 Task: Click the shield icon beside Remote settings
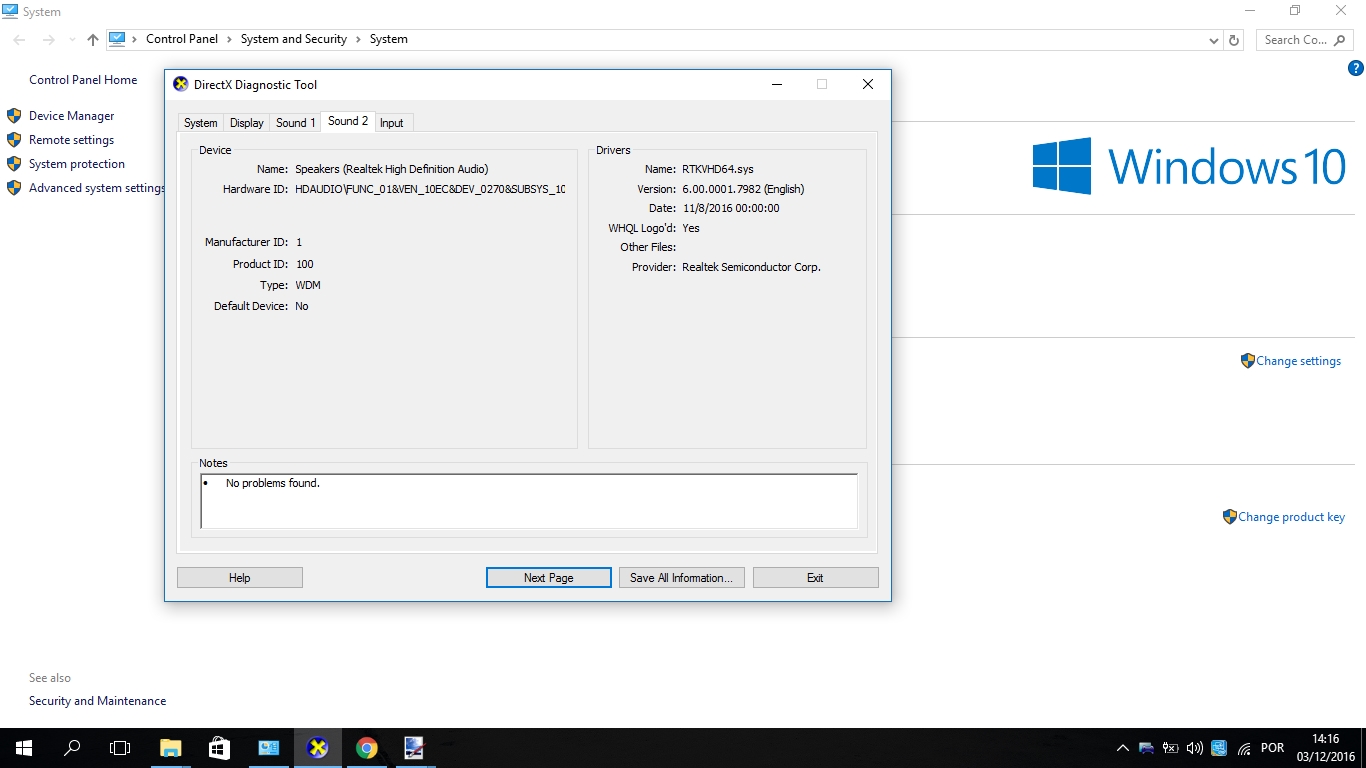click(14, 140)
